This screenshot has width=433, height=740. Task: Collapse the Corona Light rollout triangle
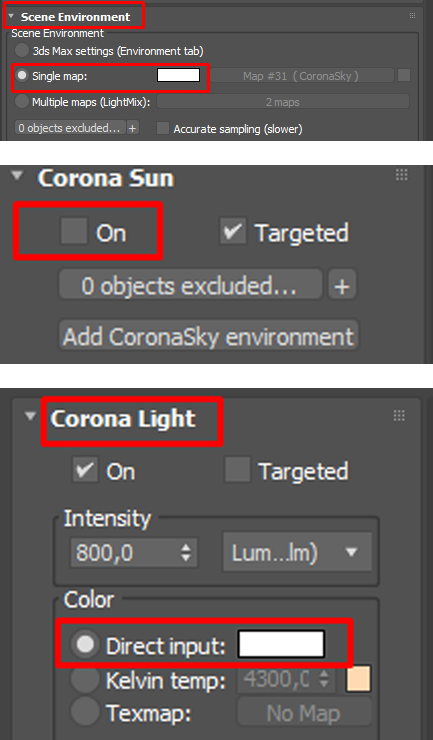click(x=31, y=416)
